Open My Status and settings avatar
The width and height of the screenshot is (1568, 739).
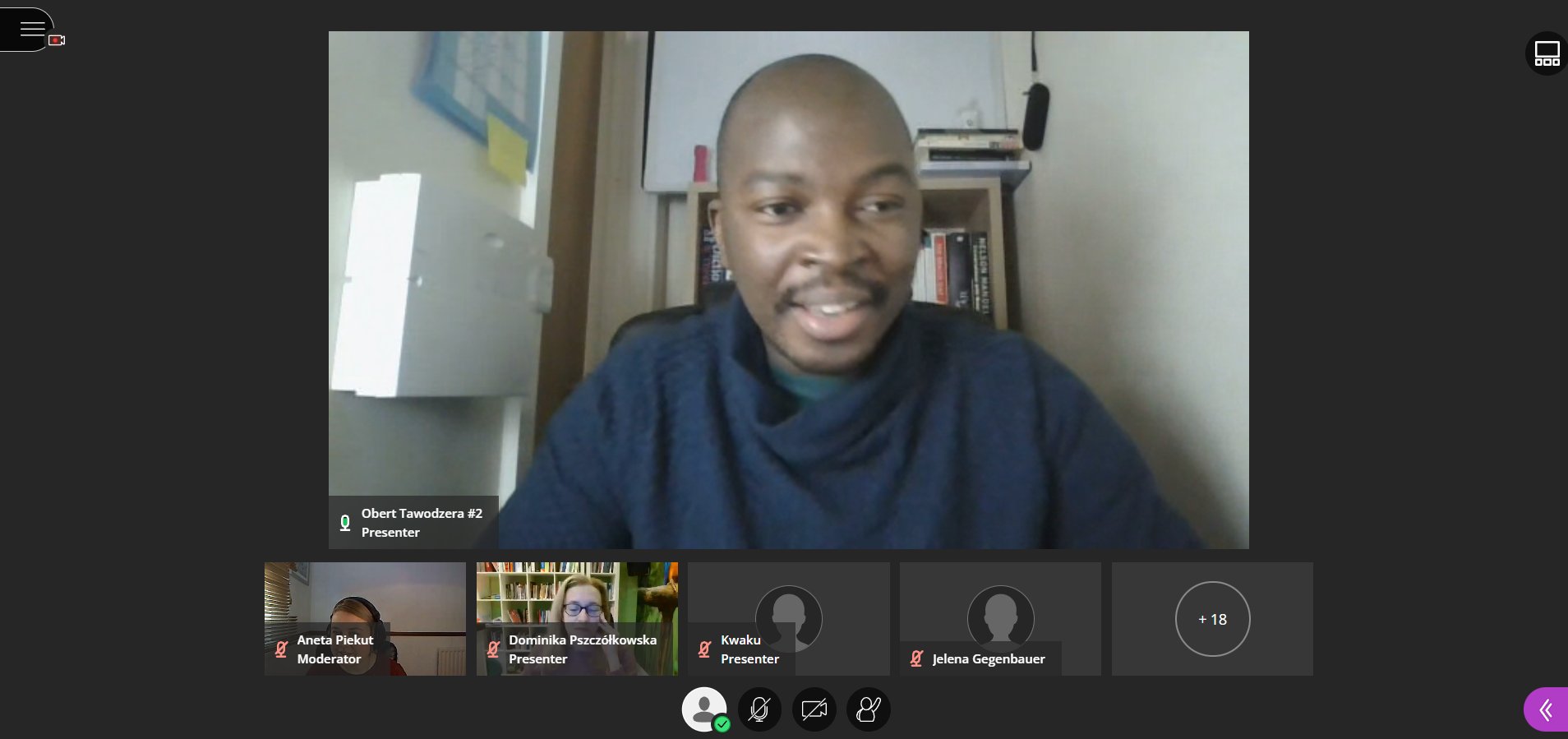(703, 708)
